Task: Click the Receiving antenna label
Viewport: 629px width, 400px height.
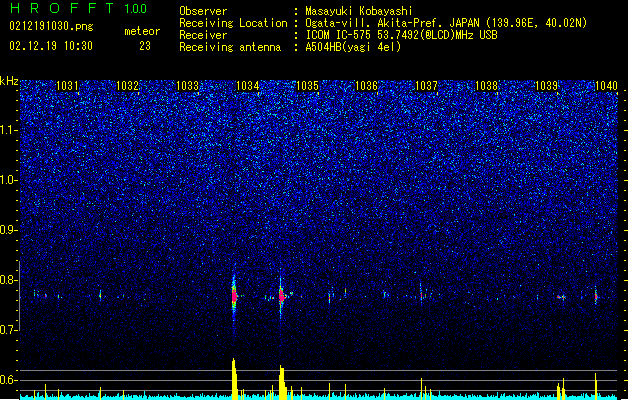Action: coord(230,47)
